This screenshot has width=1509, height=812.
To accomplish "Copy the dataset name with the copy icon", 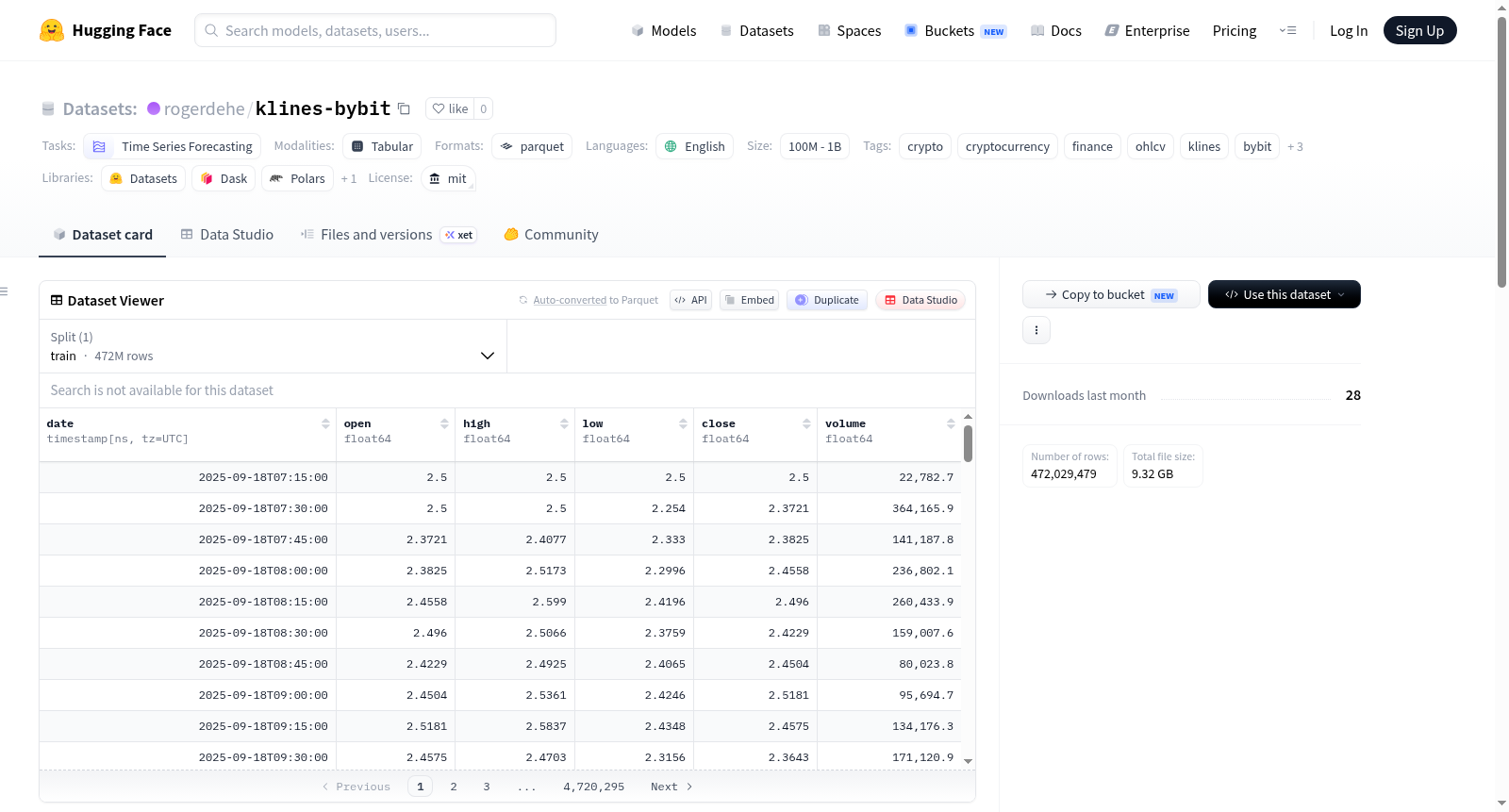I will pyautogui.click(x=404, y=108).
